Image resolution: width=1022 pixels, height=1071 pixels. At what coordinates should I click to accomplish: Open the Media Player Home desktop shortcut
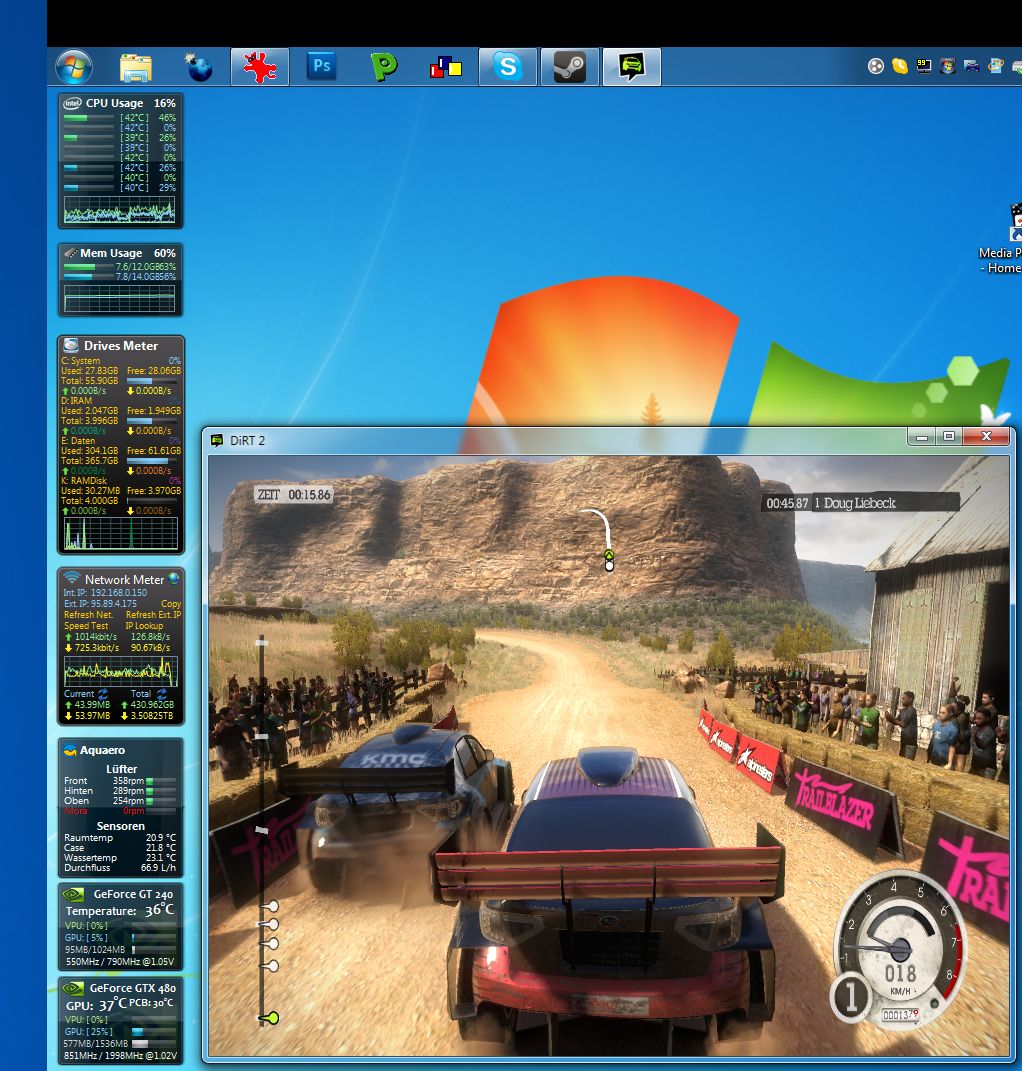[x=1002, y=239]
